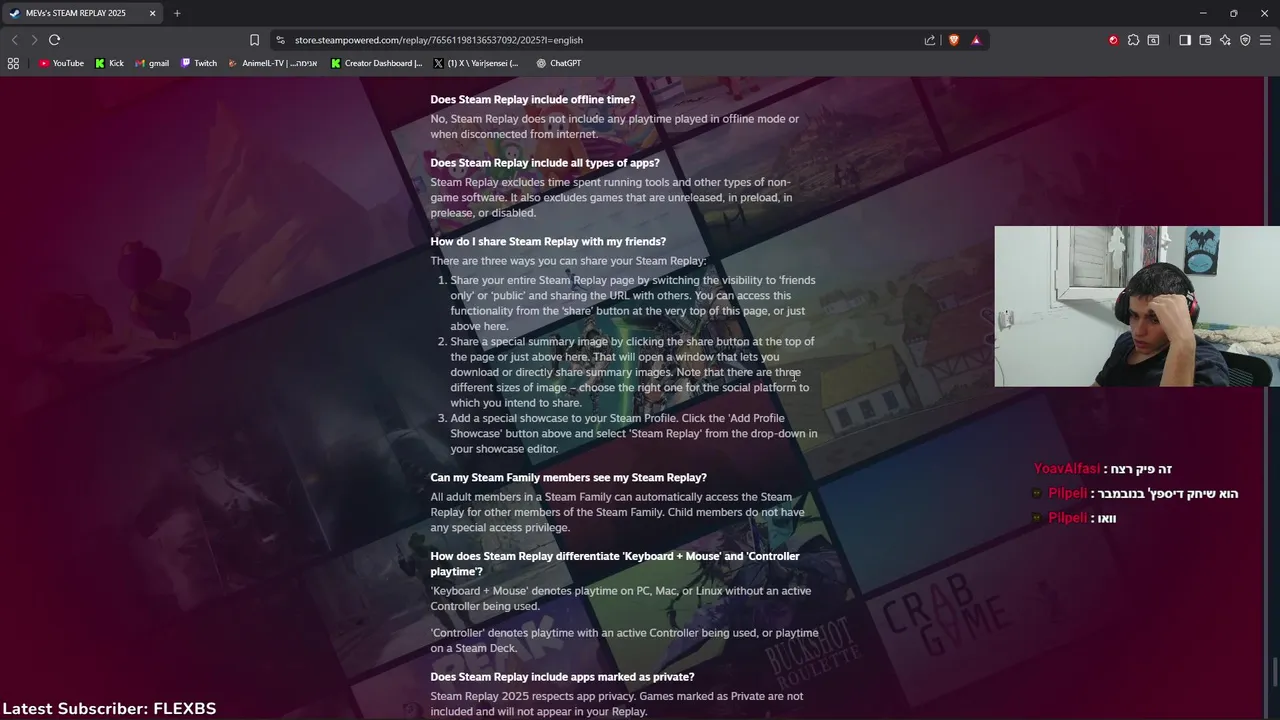Click list item 'Share a special summary image'
Screen dimensions: 1280x720
(x=632, y=372)
